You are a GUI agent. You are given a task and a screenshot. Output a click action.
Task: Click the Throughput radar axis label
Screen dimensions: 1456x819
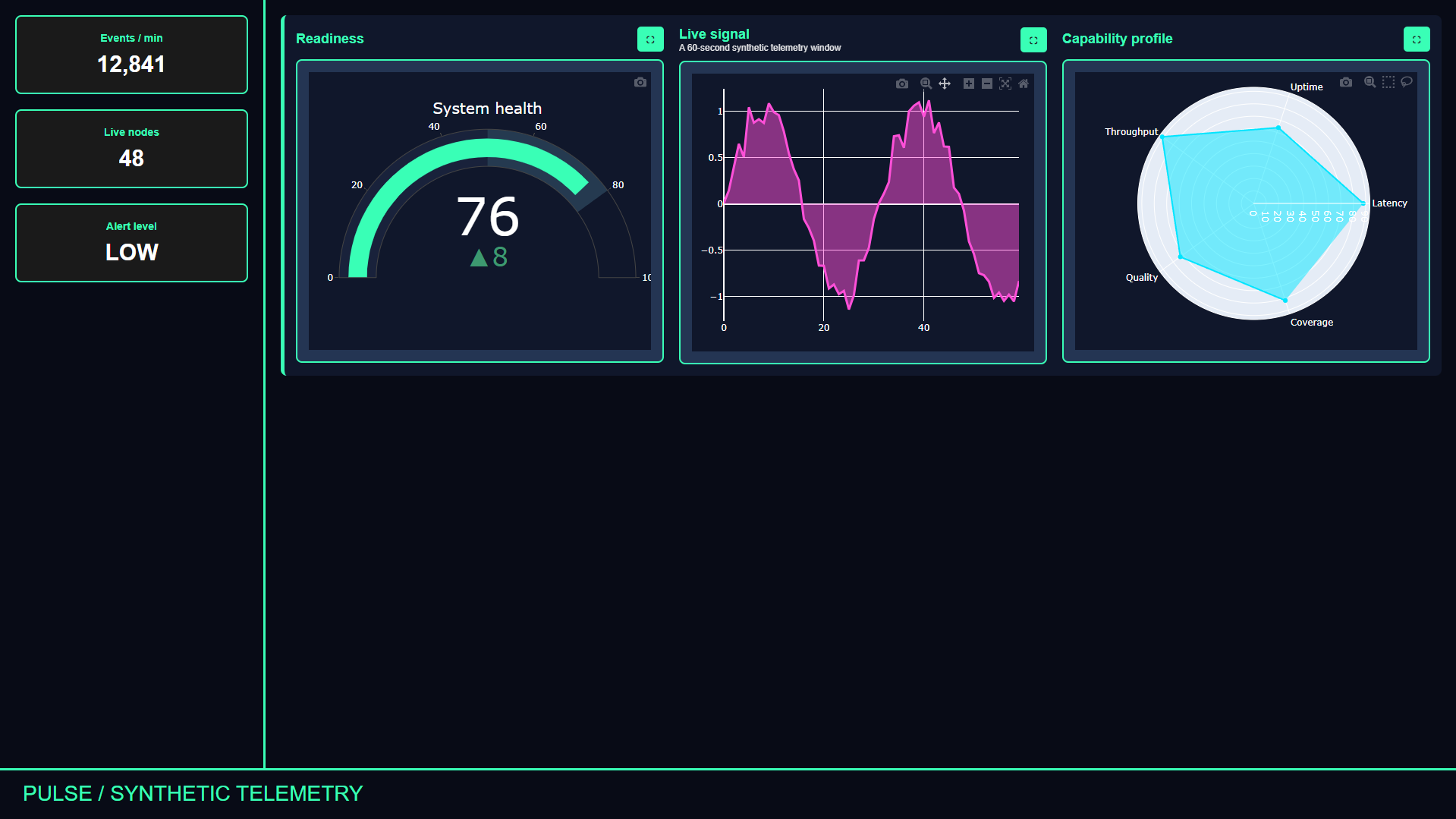(x=1131, y=132)
